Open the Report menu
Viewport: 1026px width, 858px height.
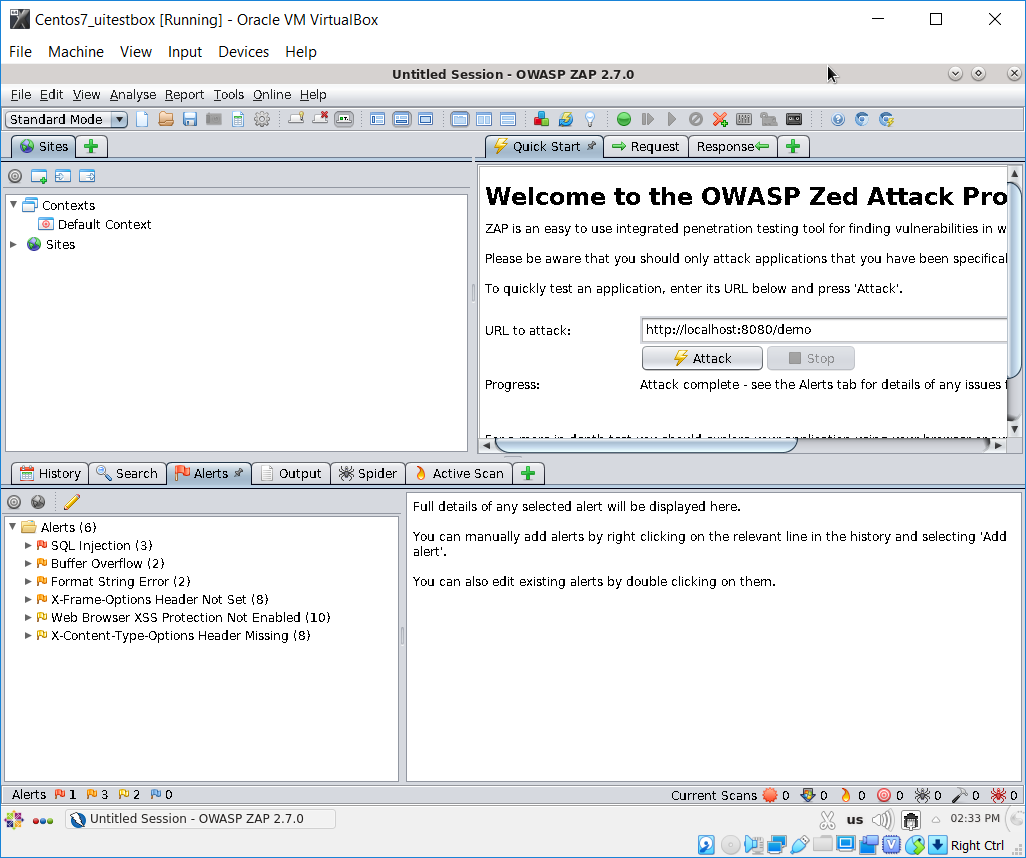click(184, 95)
